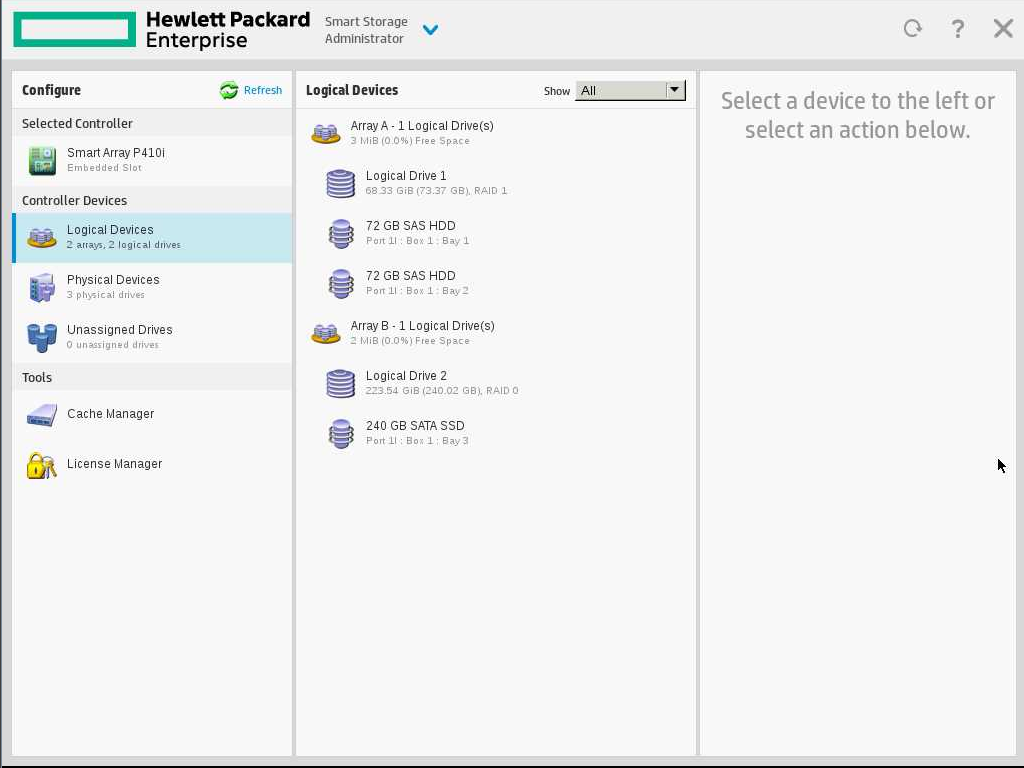
Task: Click the Configure panel heading
Action: pyautogui.click(x=52, y=90)
